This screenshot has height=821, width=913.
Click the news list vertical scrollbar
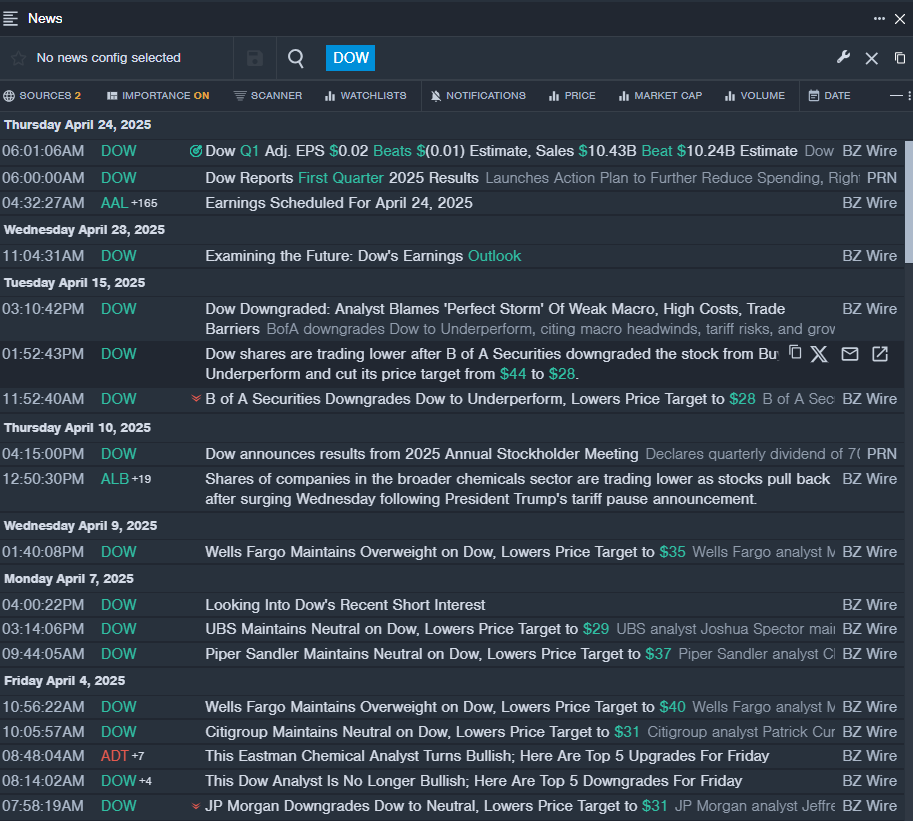909,201
